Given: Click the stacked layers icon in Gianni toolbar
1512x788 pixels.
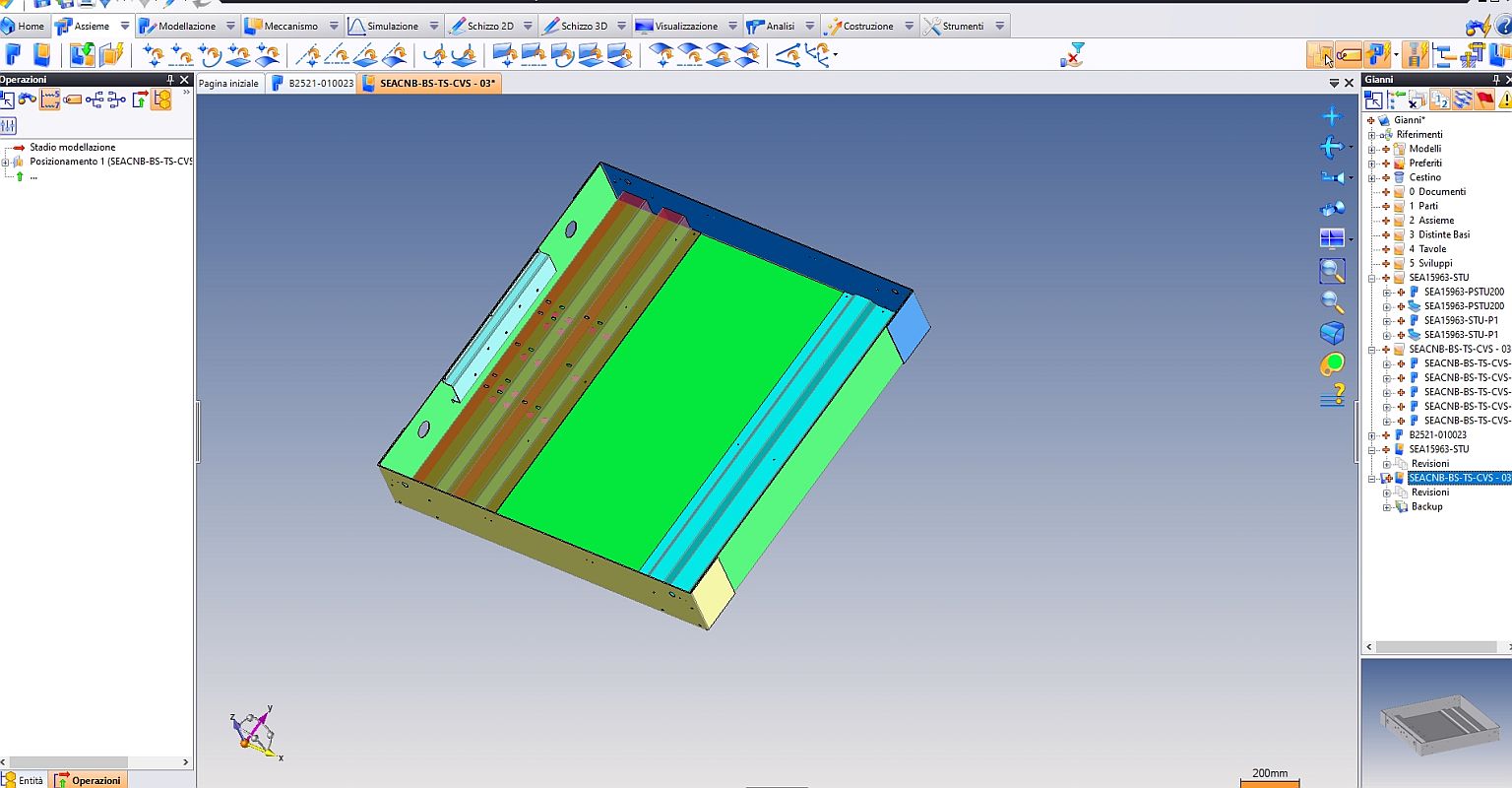Looking at the screenshot, I should pyautogui.click(x=1463, y=99).
